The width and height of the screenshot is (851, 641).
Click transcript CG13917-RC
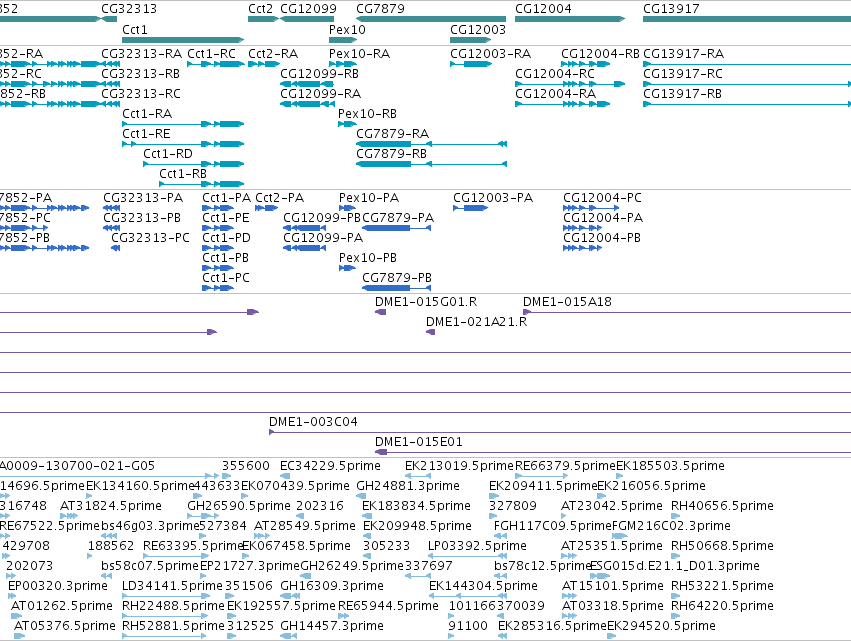[x=683, y=74]
